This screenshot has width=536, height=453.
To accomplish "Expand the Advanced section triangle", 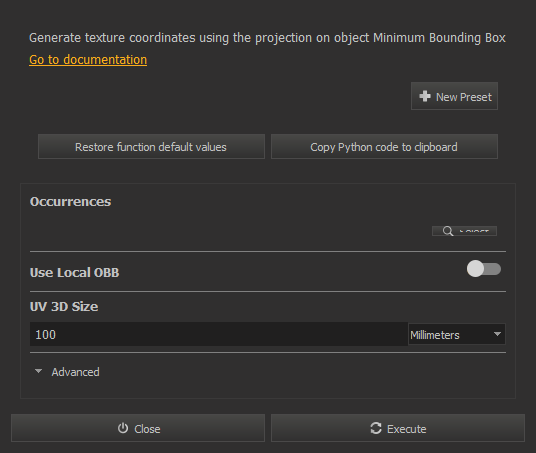I will click(38, 371).
